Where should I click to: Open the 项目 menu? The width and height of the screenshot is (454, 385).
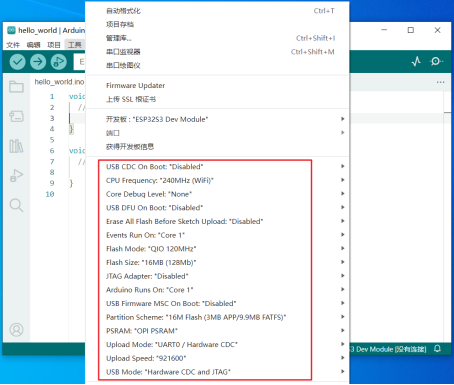coord(54,45)
